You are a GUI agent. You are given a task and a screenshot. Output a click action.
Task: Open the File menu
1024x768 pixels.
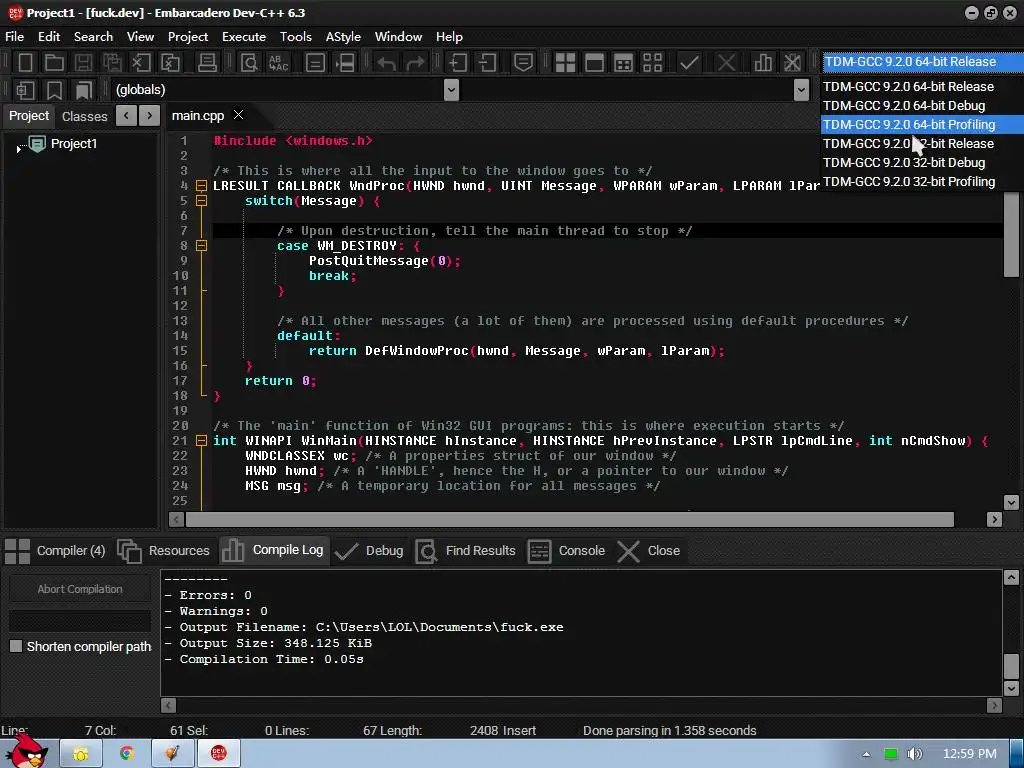[14, 37]
